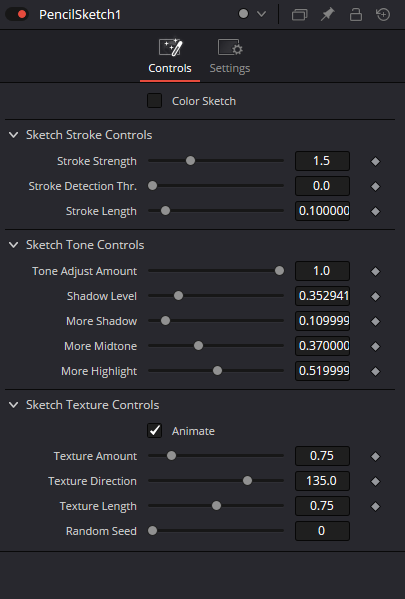405x599 pixels.
Task: Add keyframe for Stroke Length
Action: (x=376, y=211)
